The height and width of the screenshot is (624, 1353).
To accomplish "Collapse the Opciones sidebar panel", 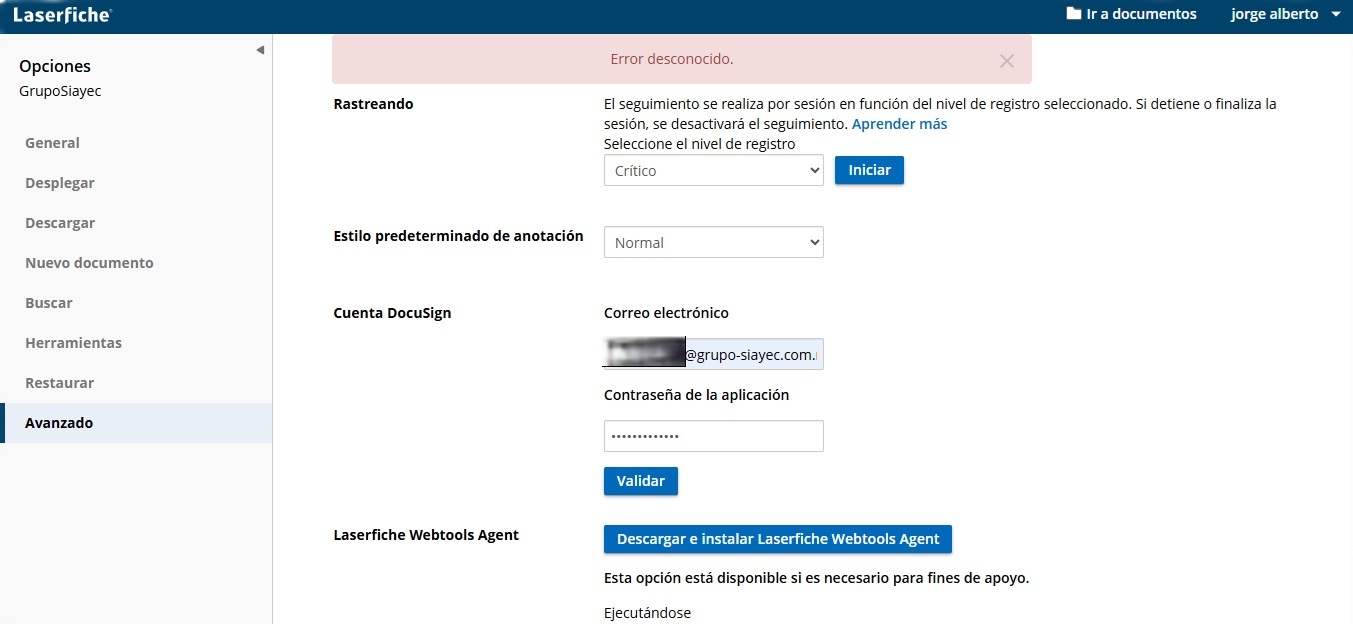I will tap(260, 50).
